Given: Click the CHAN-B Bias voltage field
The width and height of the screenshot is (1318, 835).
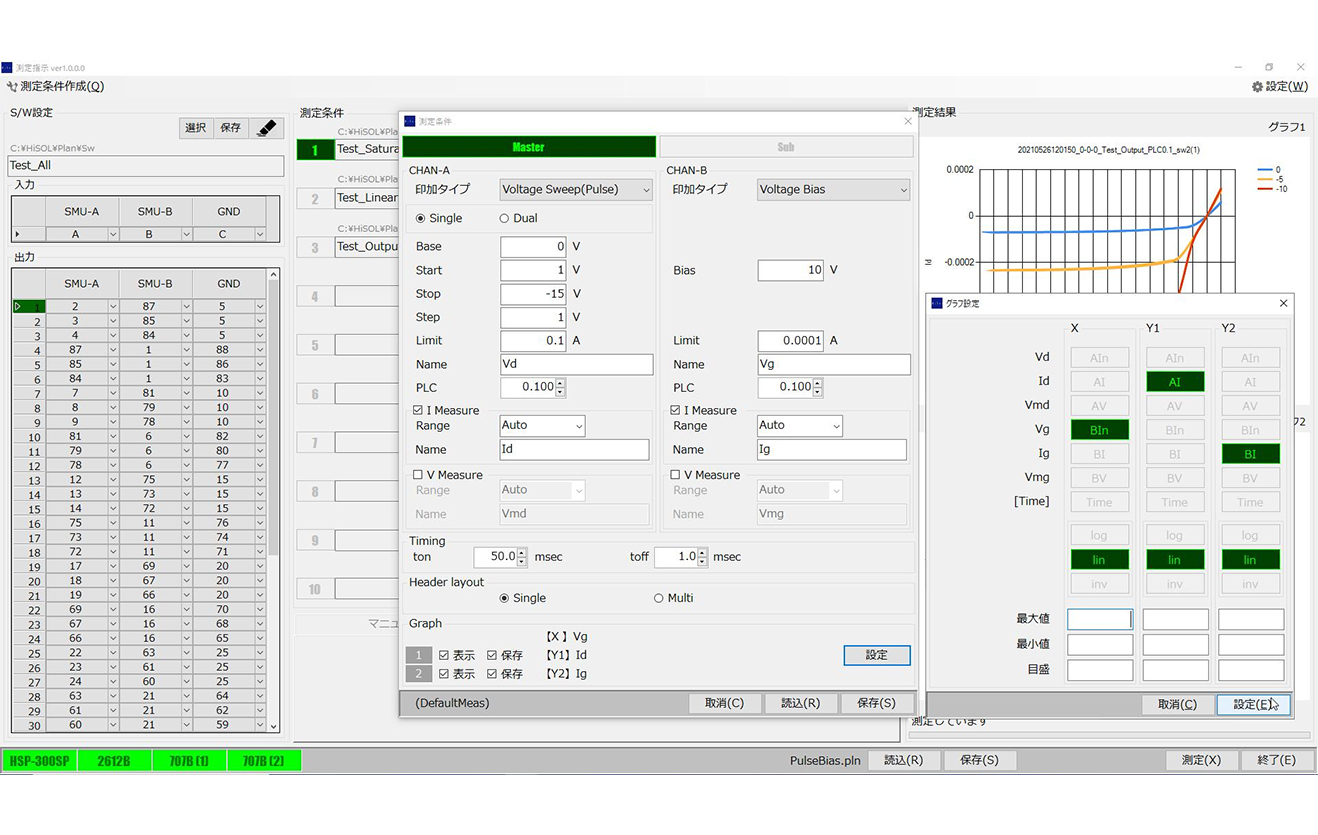Looking at the screenshot, I should click(791, 270).
